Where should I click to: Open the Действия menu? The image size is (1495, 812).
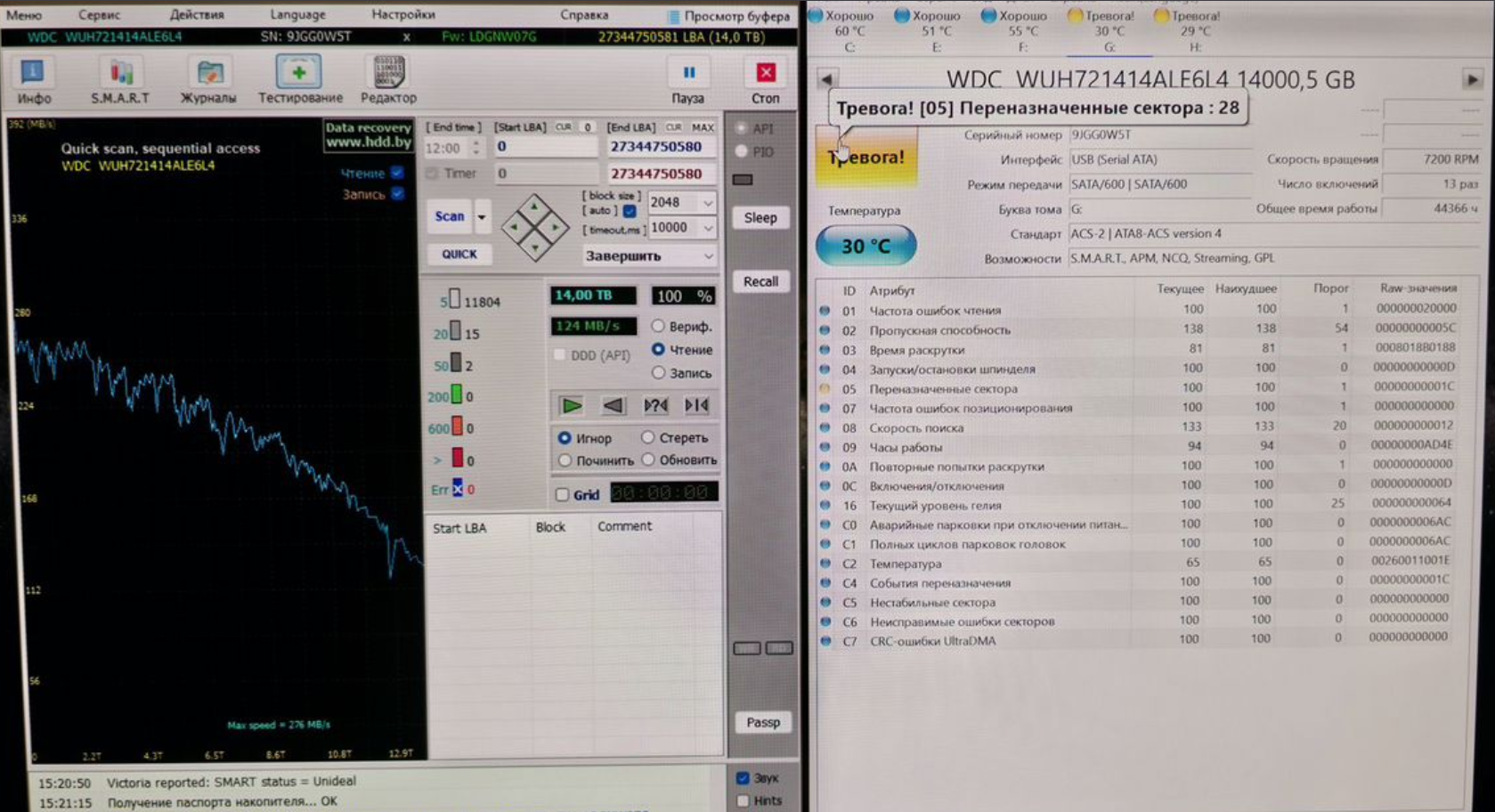tap(197, 15)
